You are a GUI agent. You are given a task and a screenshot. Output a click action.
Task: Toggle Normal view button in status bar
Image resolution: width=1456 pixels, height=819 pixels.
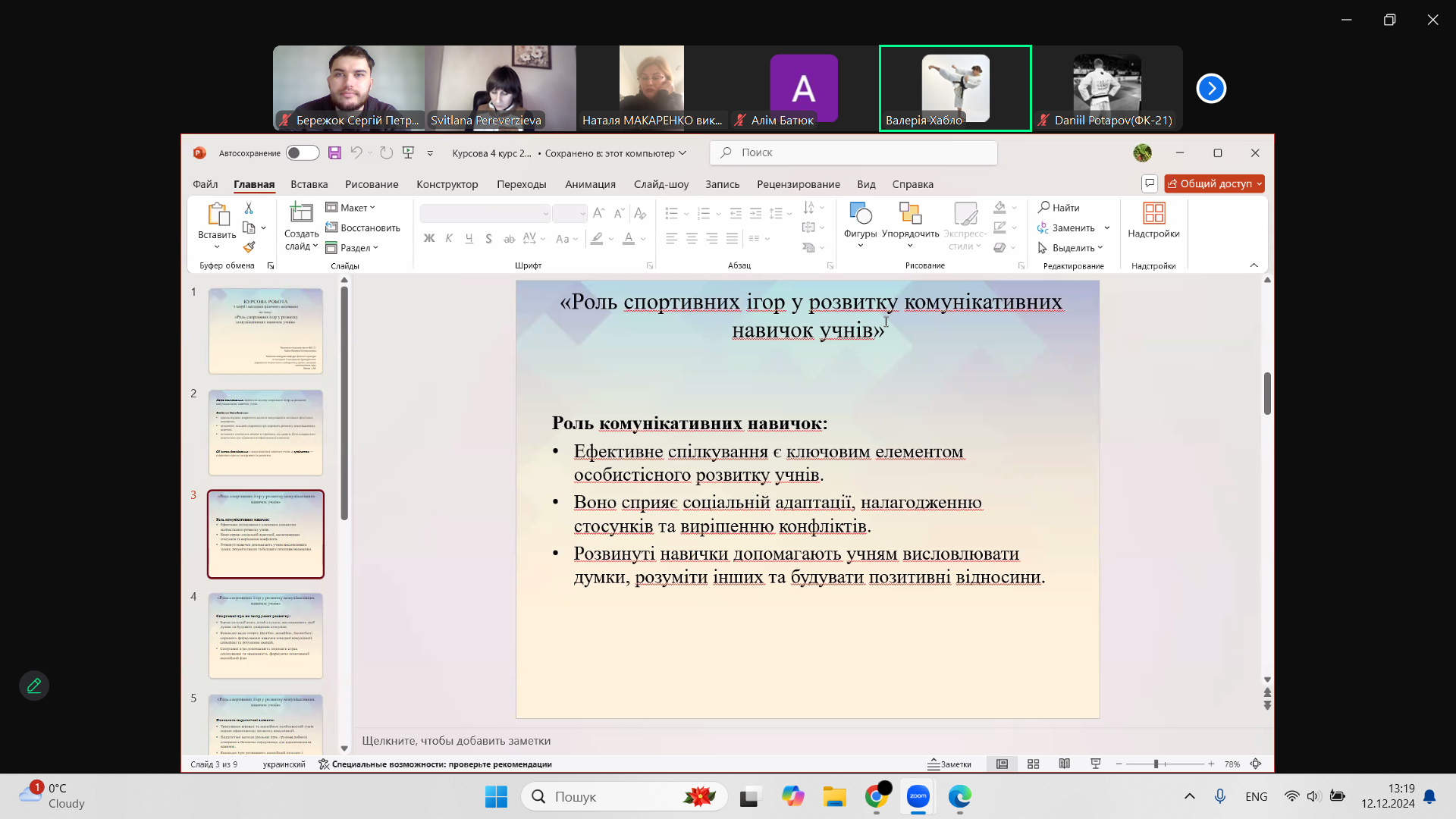click(1002, 764)
